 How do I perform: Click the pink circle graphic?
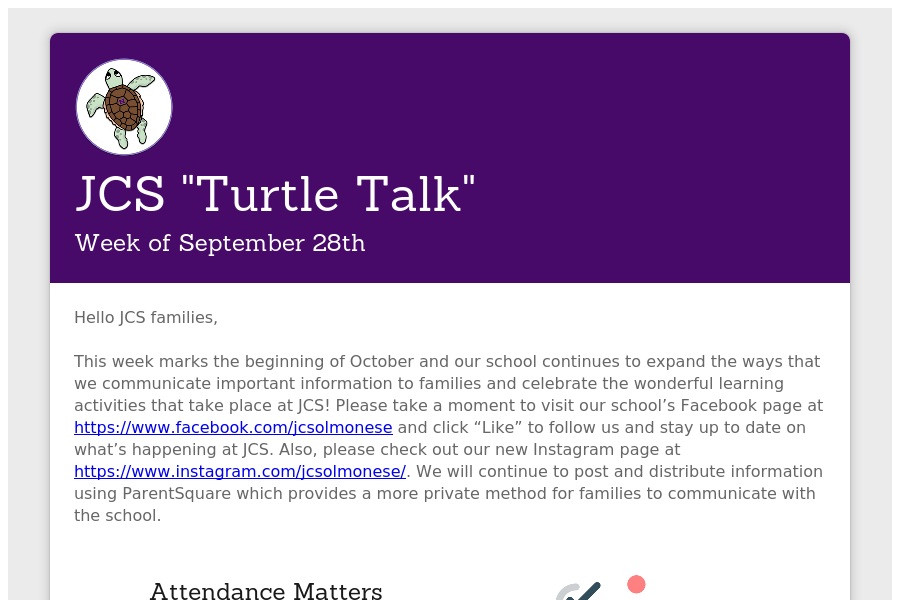point(636,584)
